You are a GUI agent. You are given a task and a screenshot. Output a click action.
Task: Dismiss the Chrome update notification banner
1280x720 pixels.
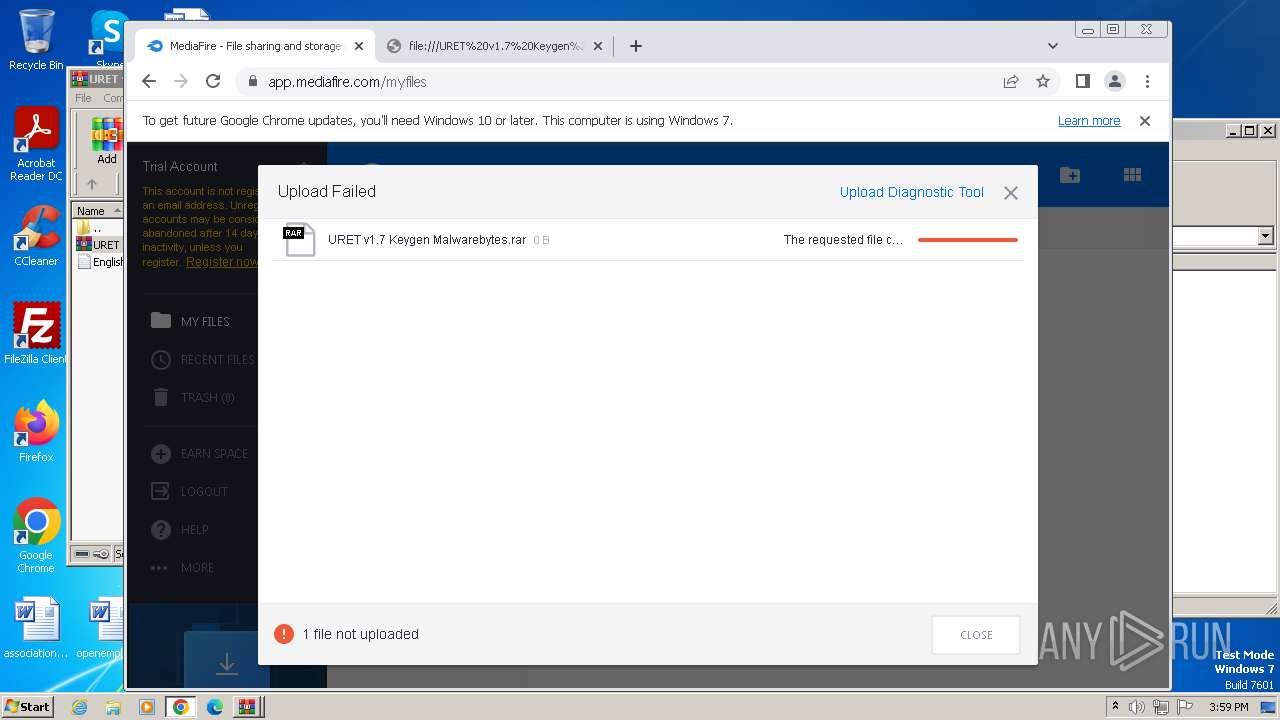1145,121
